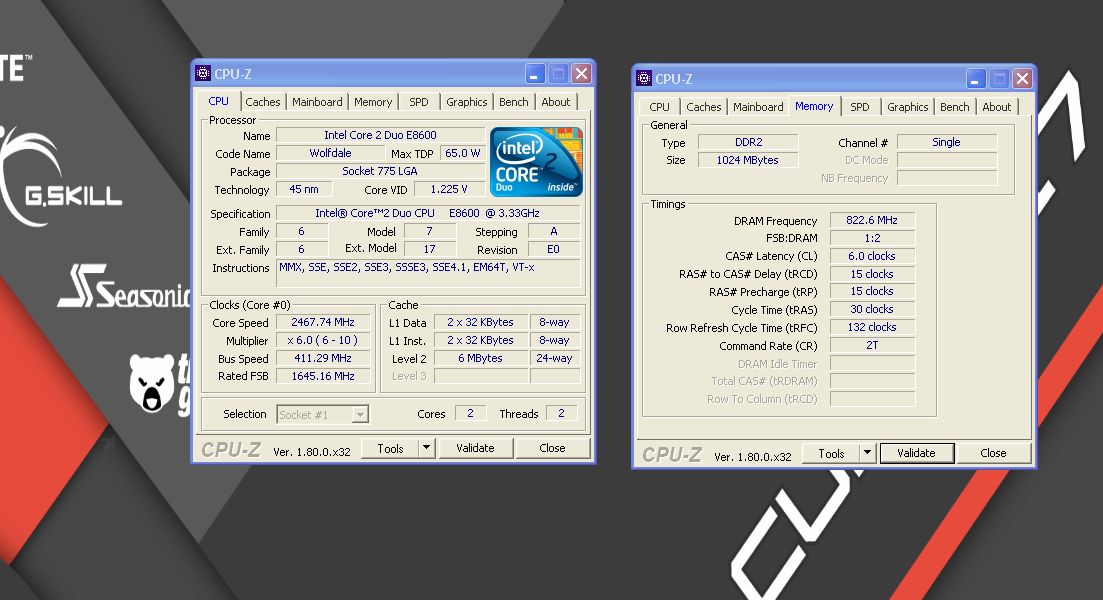The width and height of the screenshot is (1103, 600).
Task: Click CAS# Latency value 6.0 clocks
Action: [872, 256]
